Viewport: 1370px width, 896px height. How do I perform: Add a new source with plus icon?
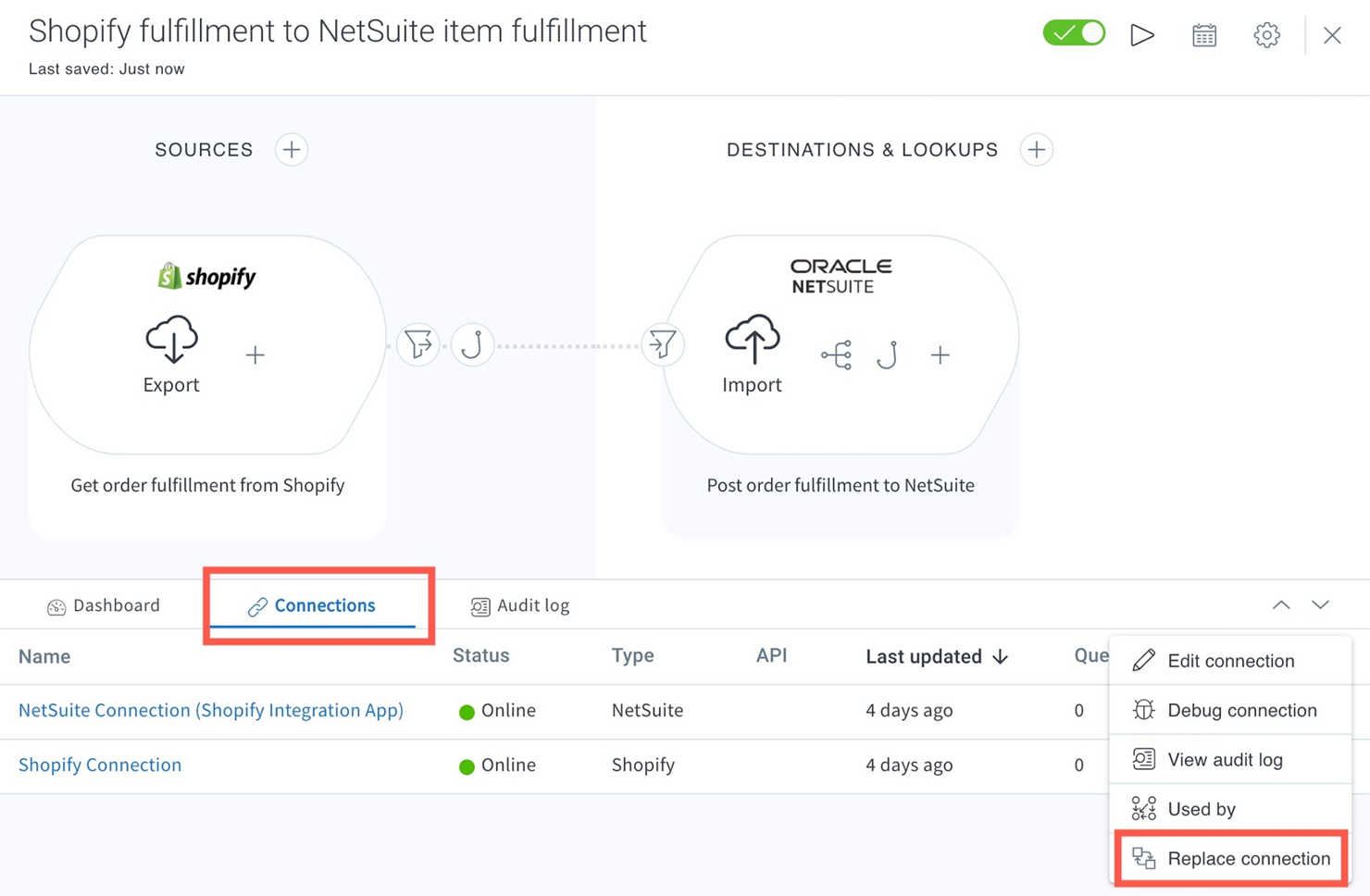tap(292, 150)
